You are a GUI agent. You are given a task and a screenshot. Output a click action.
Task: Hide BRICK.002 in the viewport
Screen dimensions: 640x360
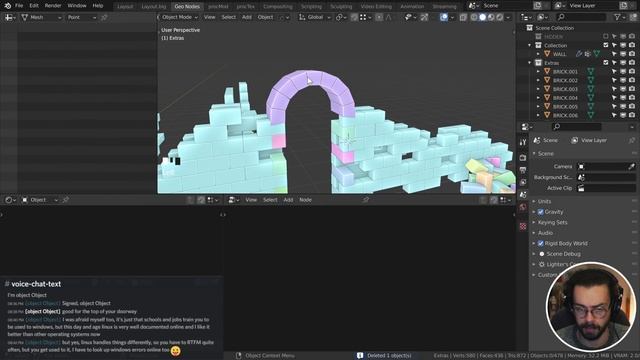pyautogui.click(x=623, y=80)
